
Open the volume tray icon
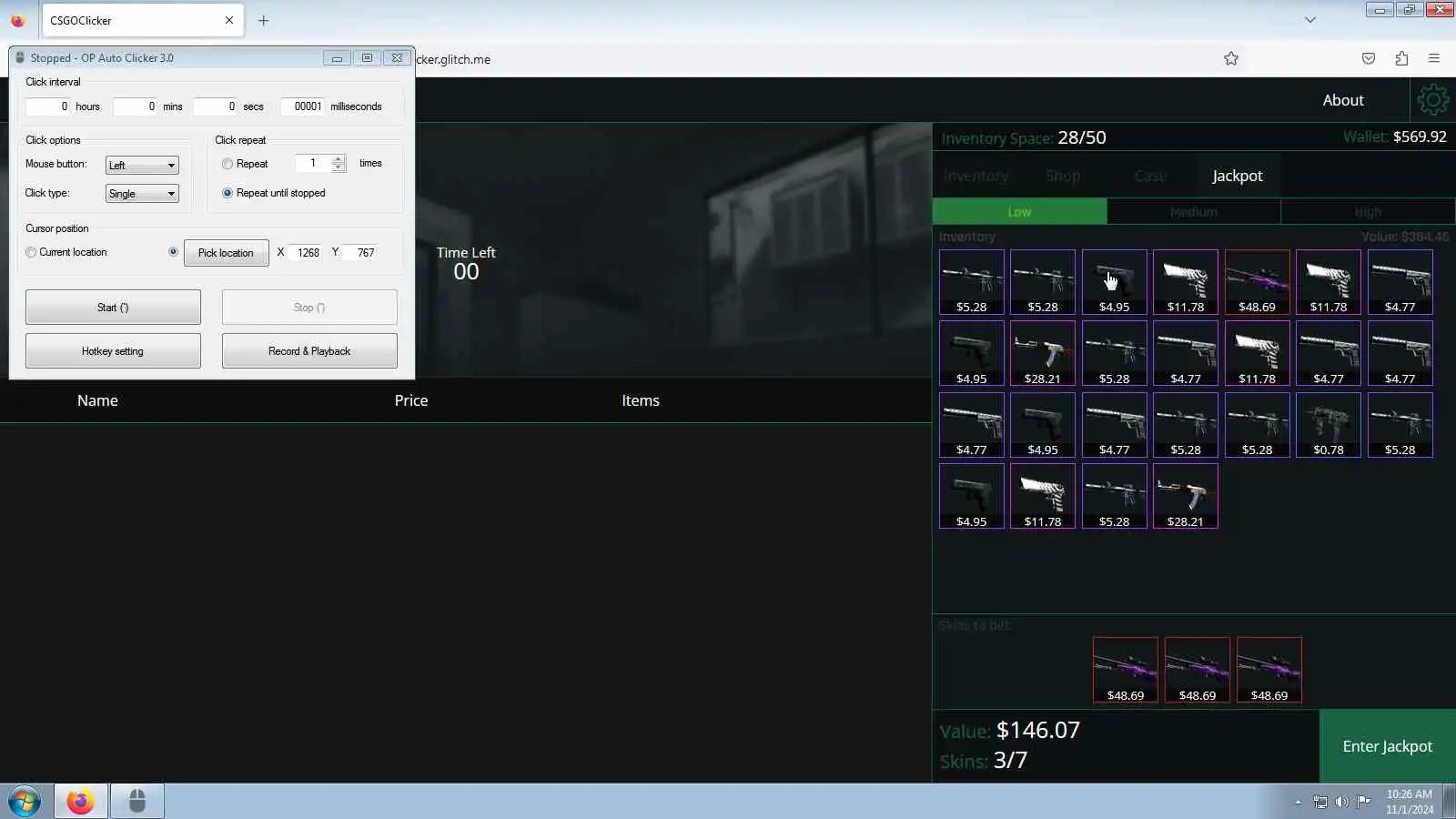point(1341,802)
